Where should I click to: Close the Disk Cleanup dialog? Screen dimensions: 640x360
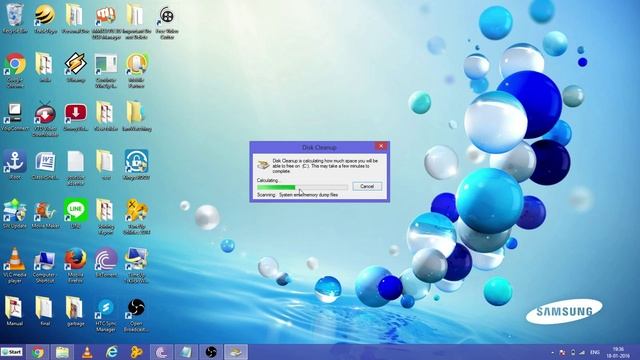(381, 146)
